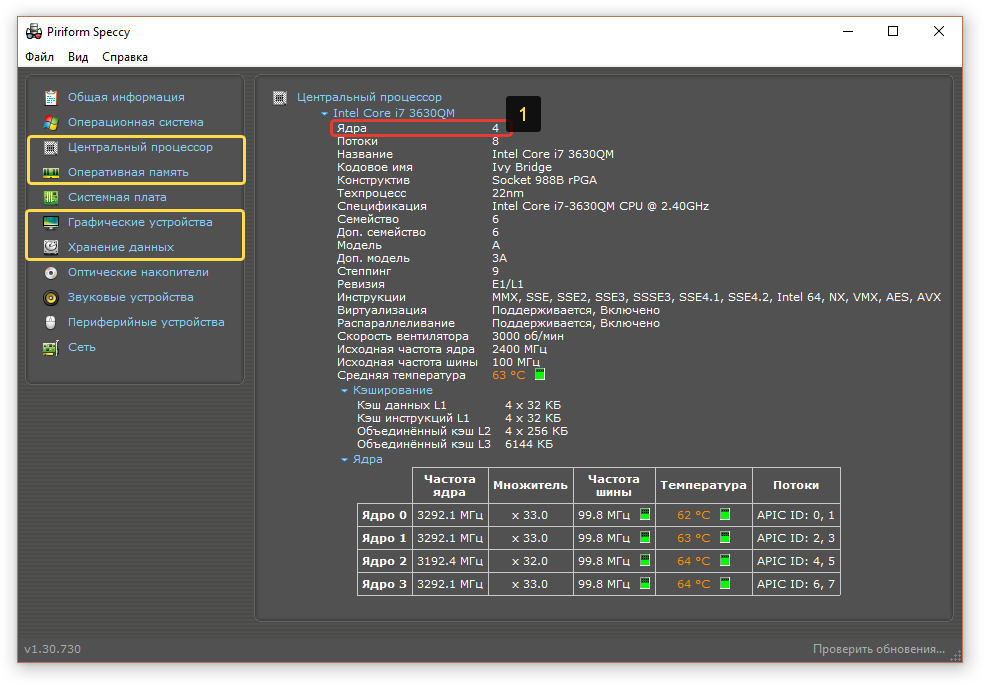Collapse the Кэширование section arrow

(x=344, y=391)
